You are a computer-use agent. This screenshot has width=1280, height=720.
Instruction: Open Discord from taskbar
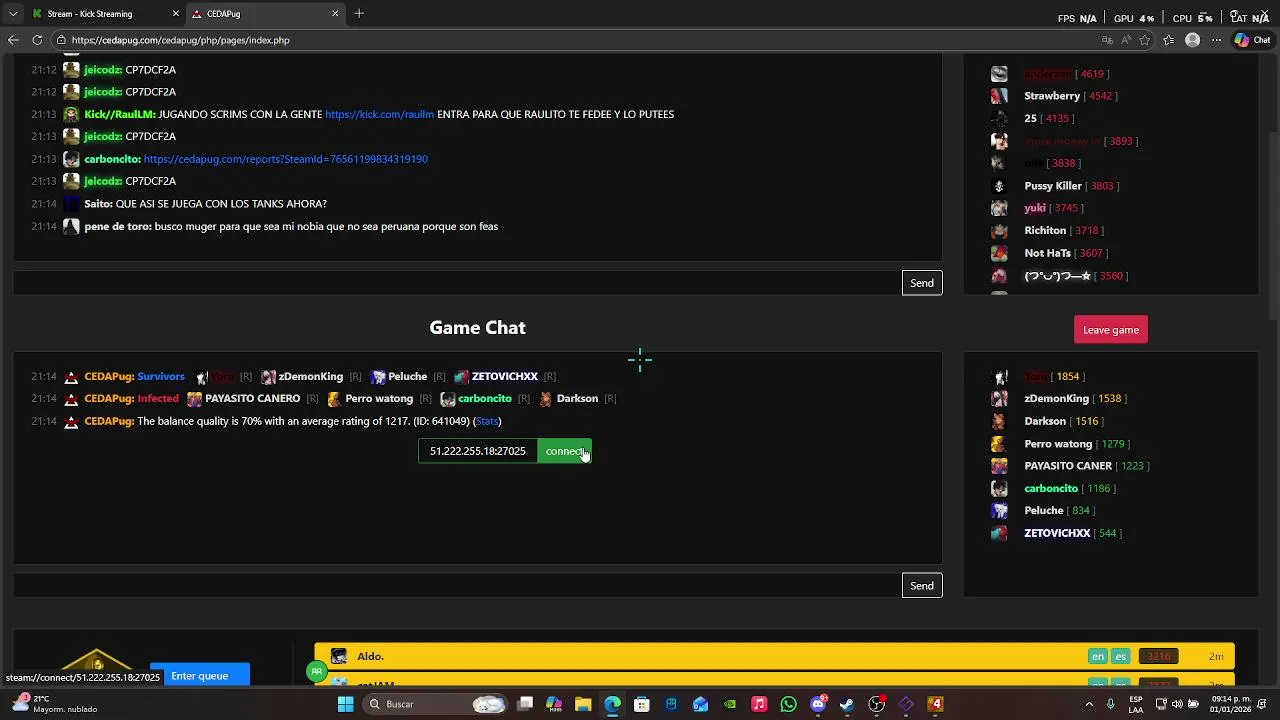pyautogui.click(x=818, y=704)
